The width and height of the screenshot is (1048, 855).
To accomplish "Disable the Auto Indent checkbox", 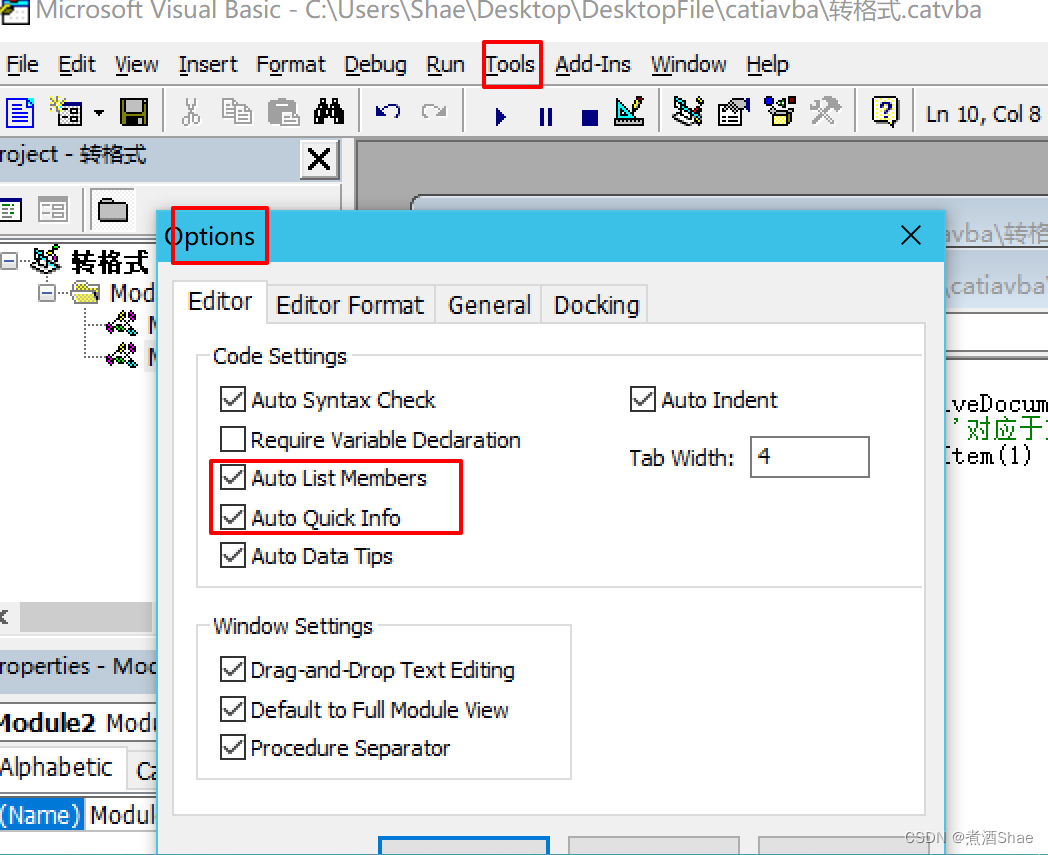I will pos(643,400).
